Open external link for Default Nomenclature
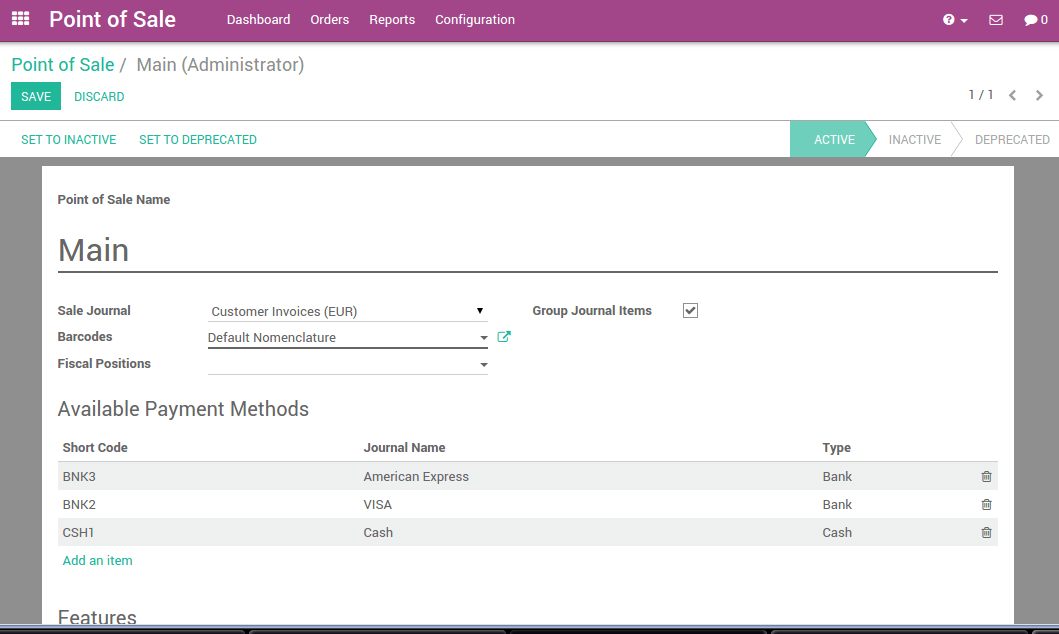This screenshot has height=634, width=1059. [x=504, y=337]
